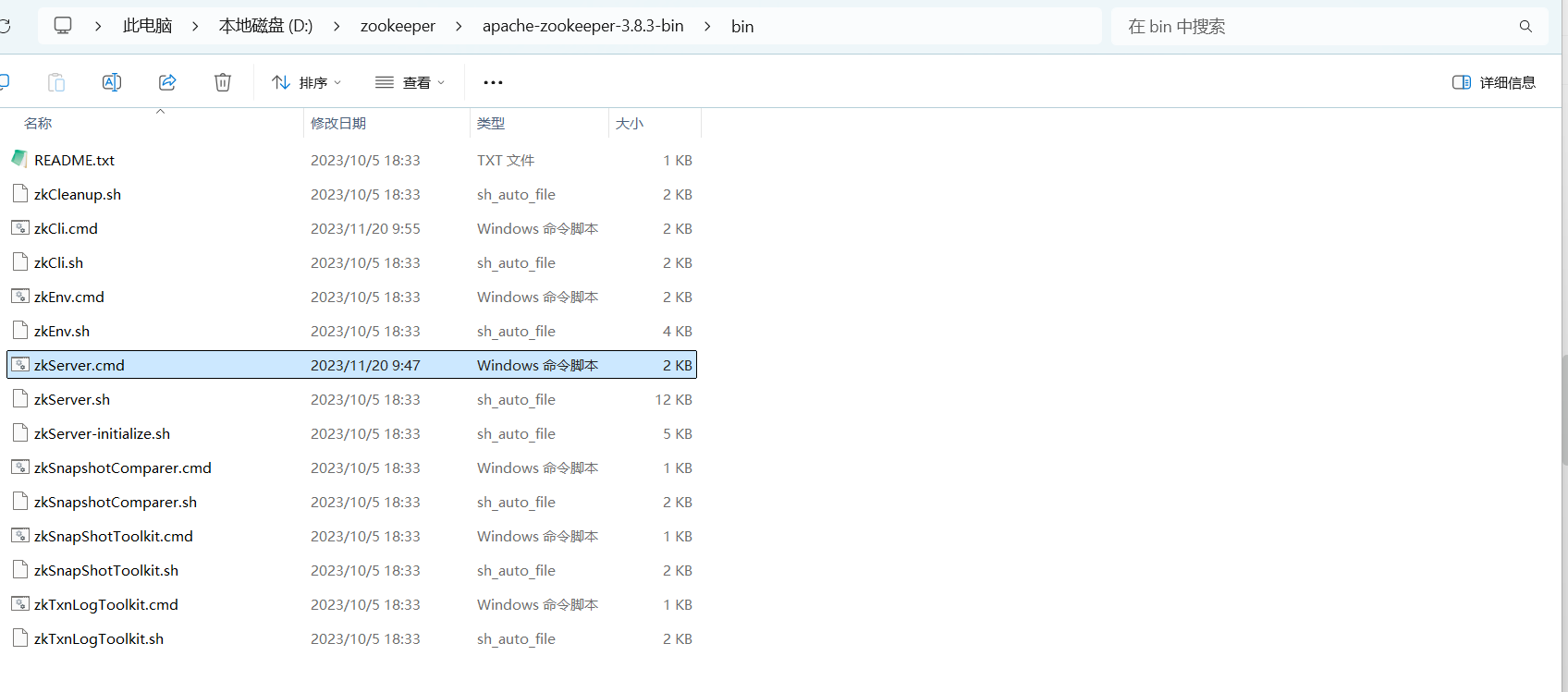The width and height of the screenshot is (1568, 692).
Task: Sort by 修改日期 column header
Action: click(338, 123)
